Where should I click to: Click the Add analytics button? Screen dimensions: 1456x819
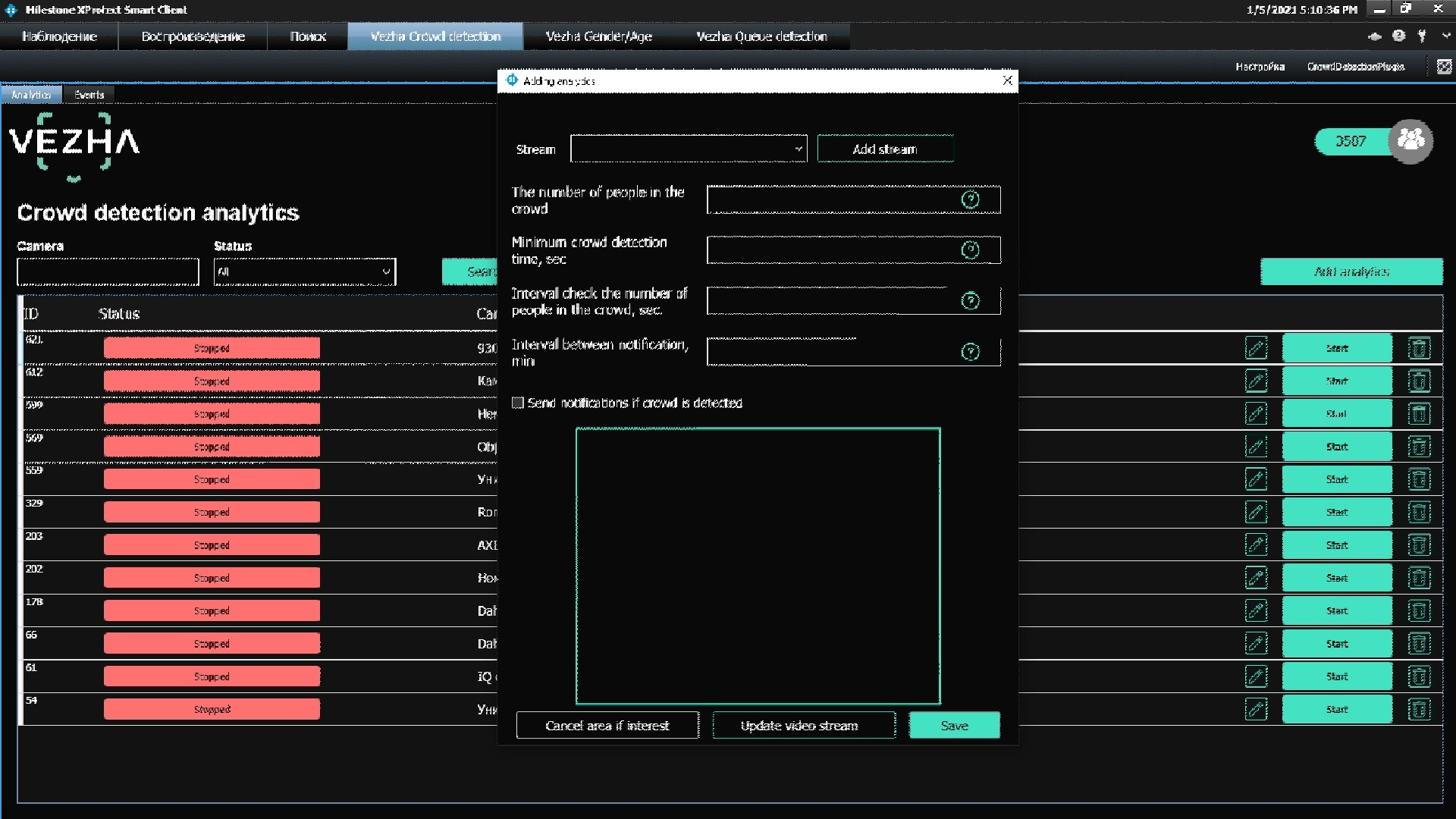[1351, 271]
